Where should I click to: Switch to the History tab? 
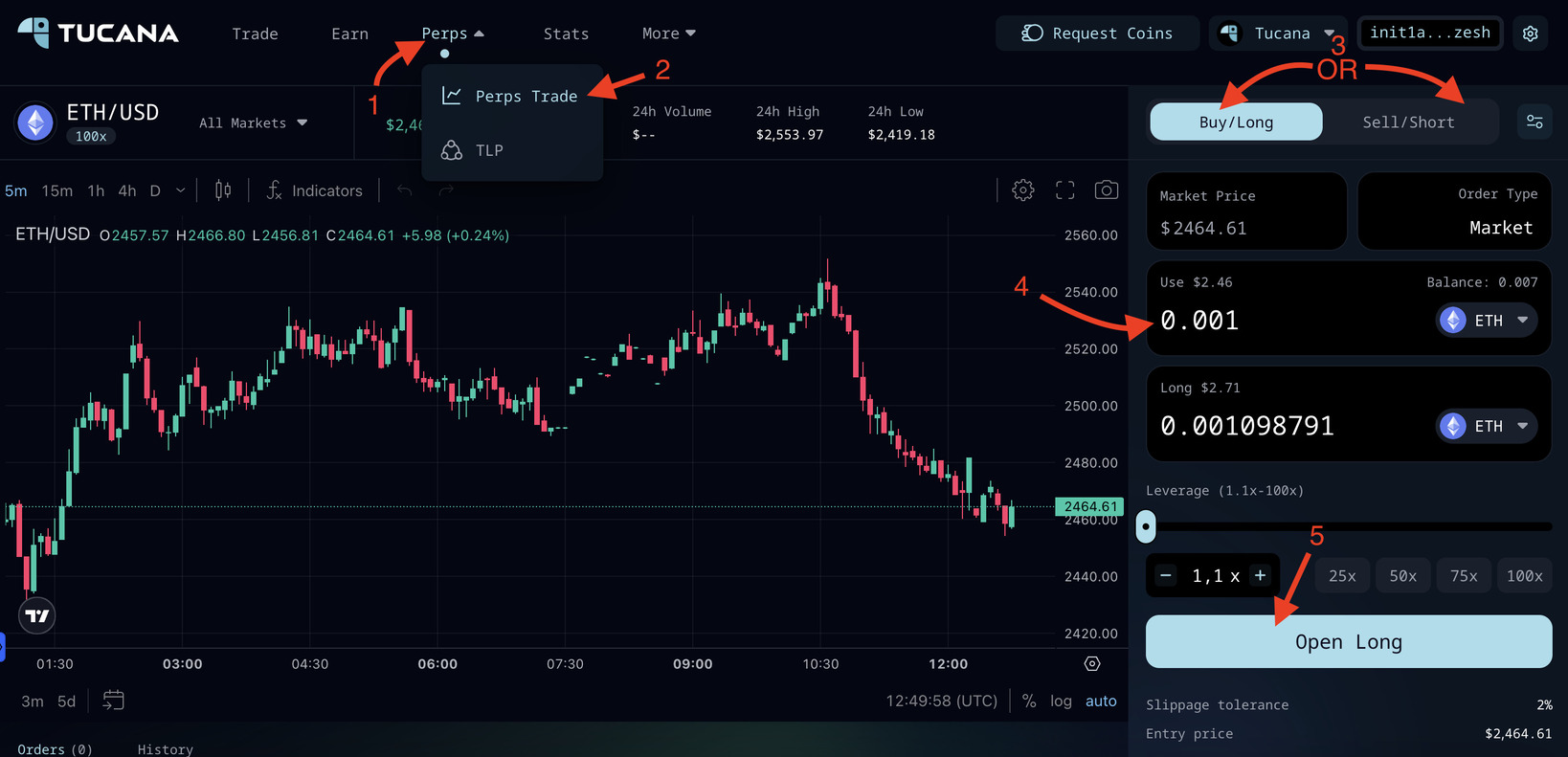click(x=165, y=748)
